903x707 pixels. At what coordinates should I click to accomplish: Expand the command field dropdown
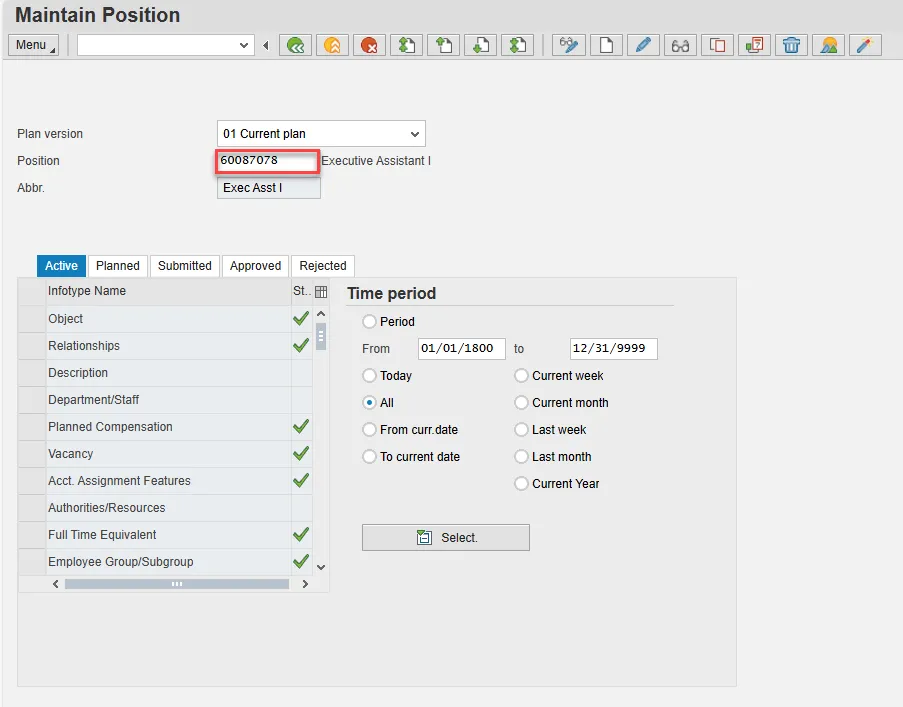(245, 45)
